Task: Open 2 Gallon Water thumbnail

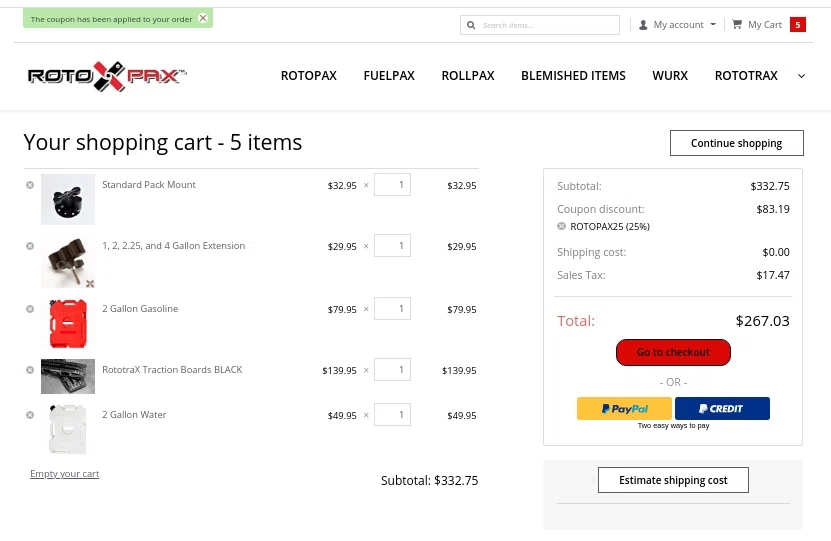Action: pyautogui.click(x=68, y=429)
